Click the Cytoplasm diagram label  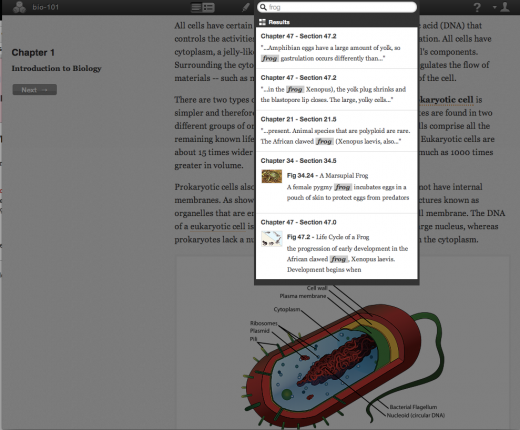tap(287, 309)
